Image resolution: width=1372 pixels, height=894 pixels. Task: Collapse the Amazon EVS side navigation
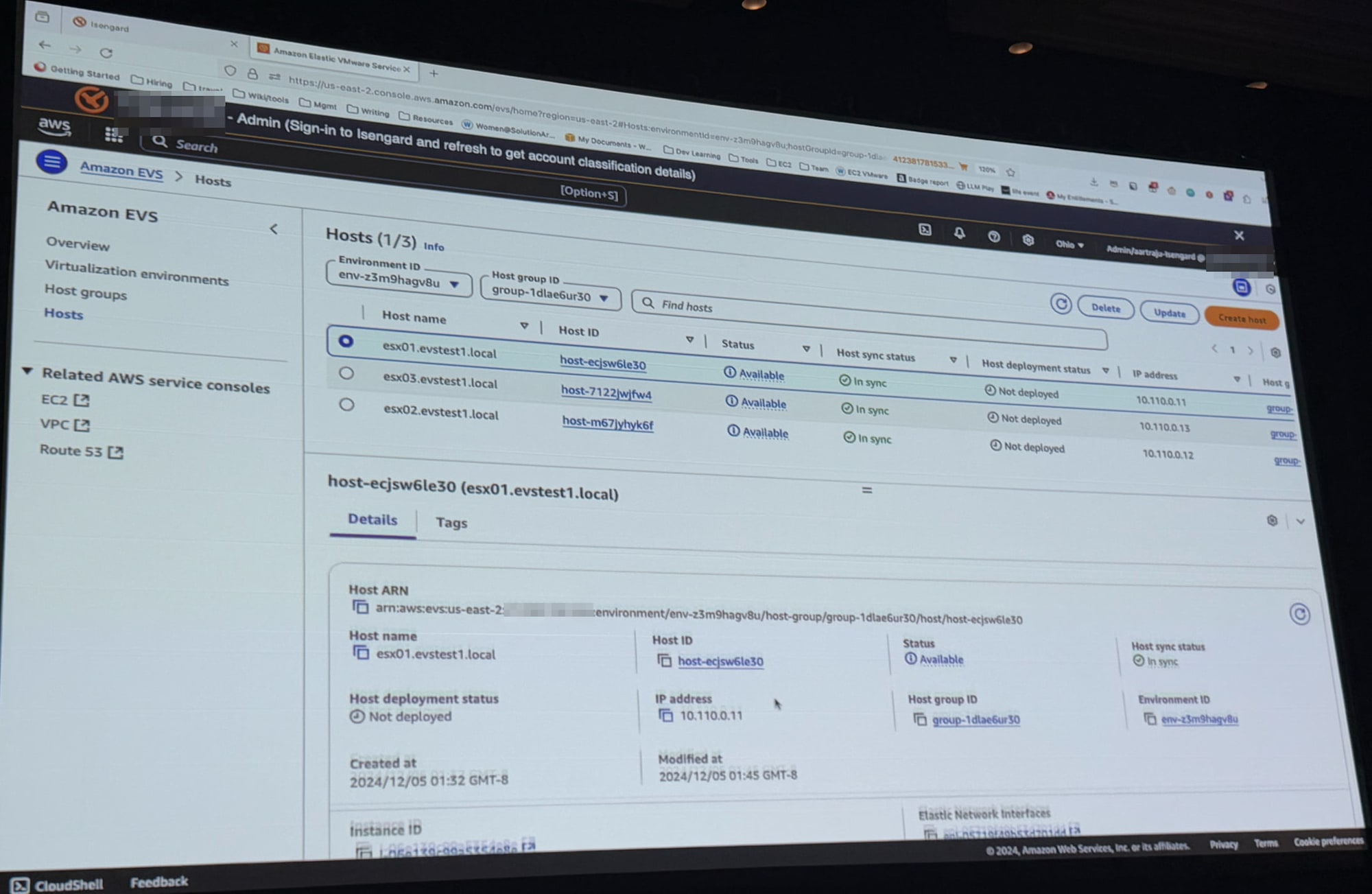coord(274,228)
